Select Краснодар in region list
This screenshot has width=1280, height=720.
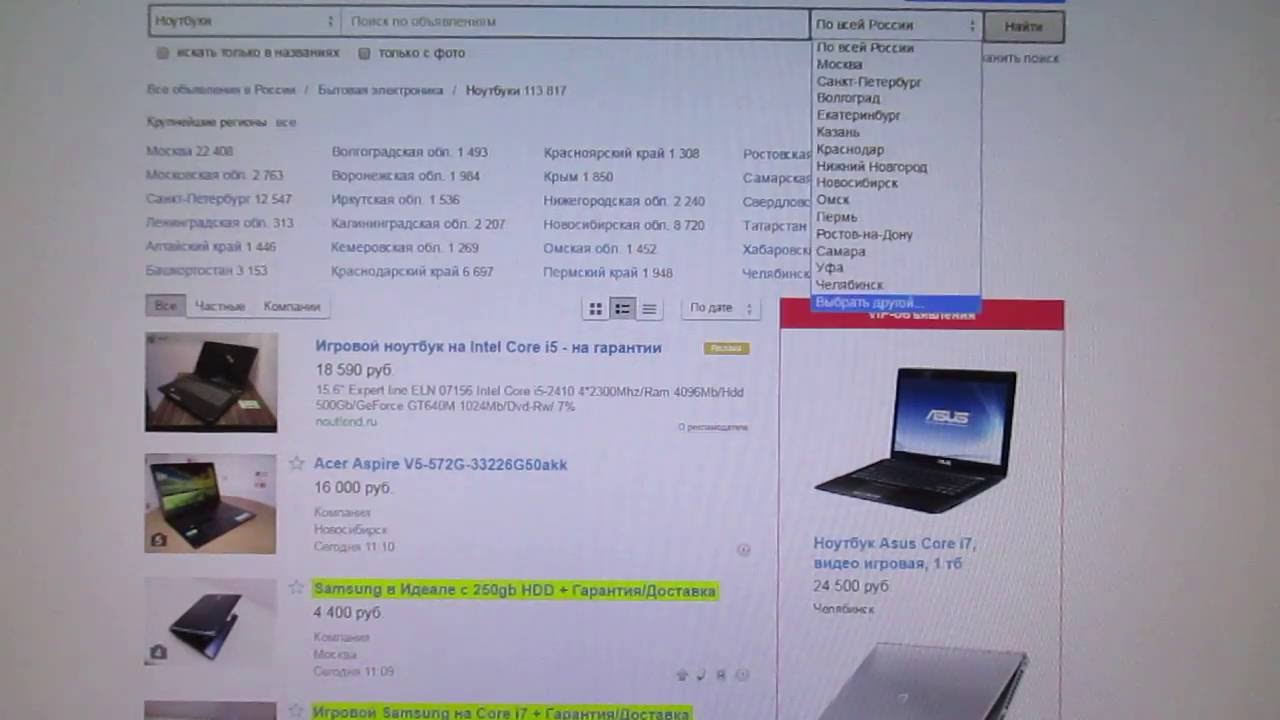point(850,149)
